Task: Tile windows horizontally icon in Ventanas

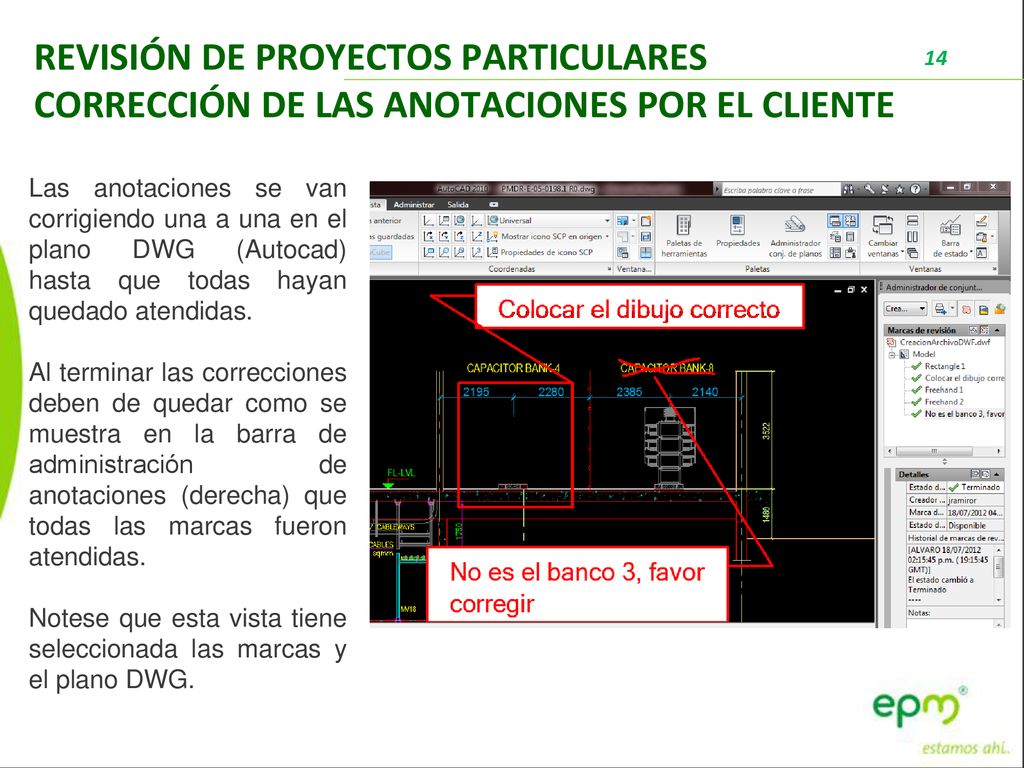Action: coord(912,221)
